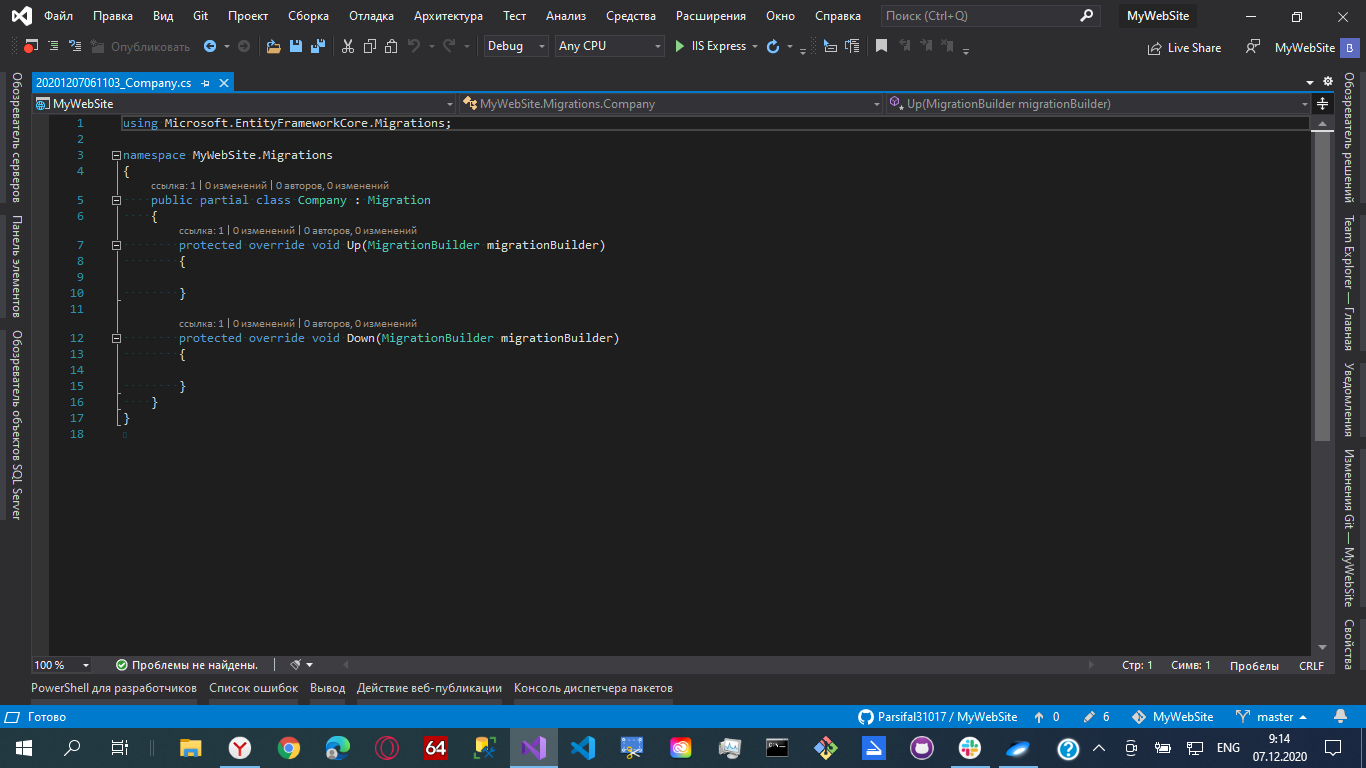Collapse the Company class outlining block
Image resolution: width=1366 pixels, height=768 pixels.
point(116,200)
